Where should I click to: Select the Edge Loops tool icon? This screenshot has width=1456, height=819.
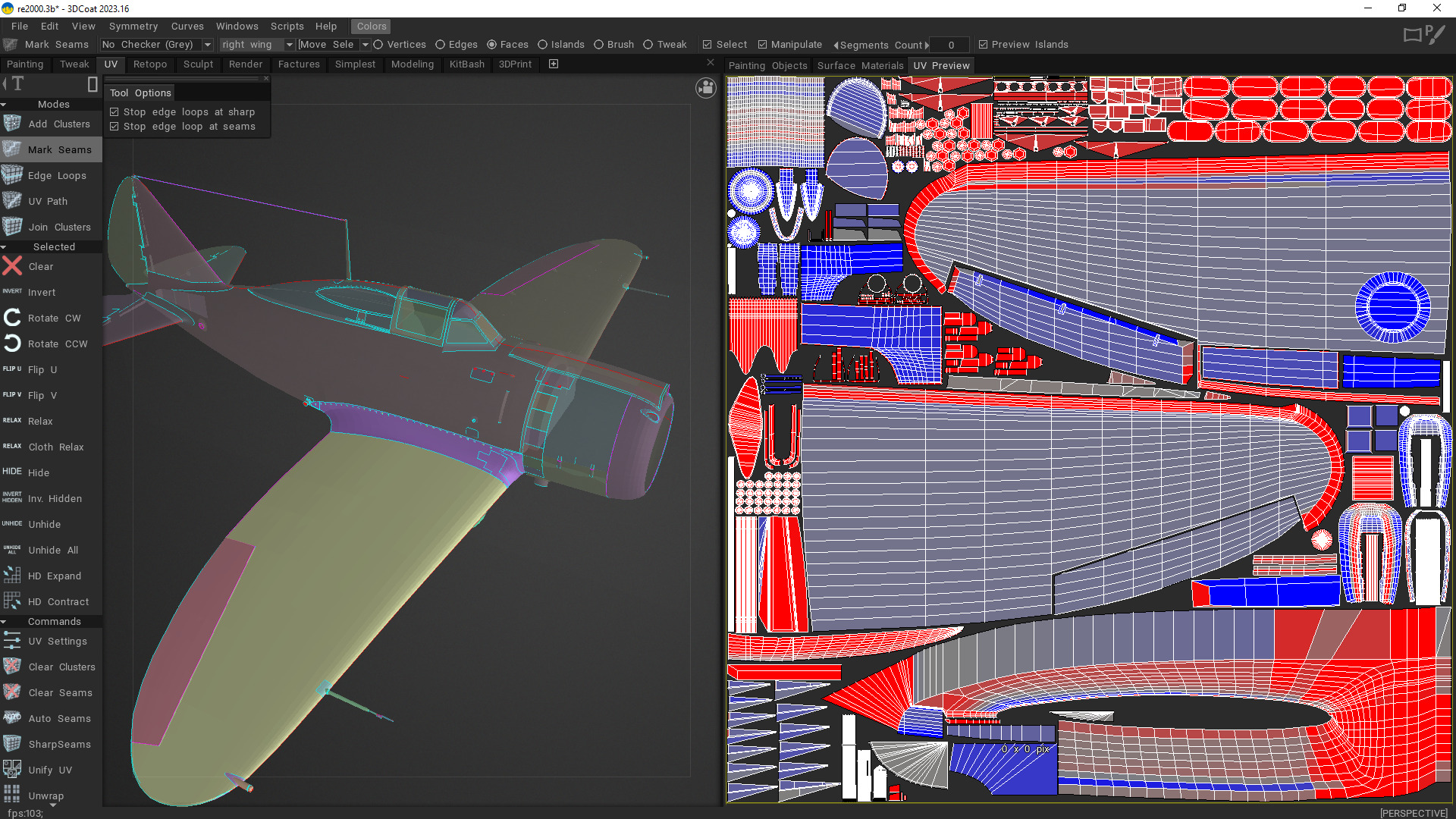click(12, 175)
